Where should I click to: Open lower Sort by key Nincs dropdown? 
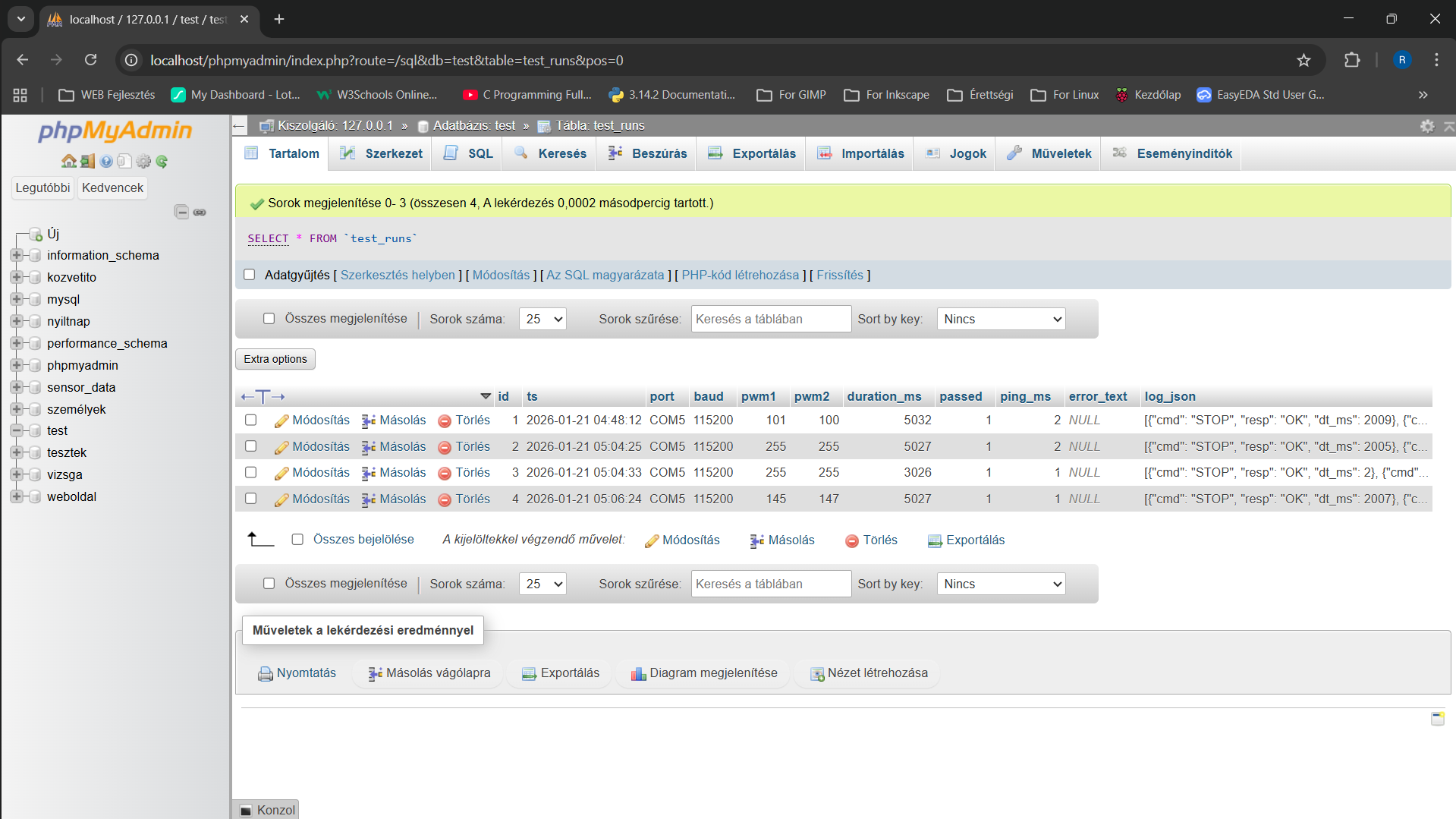coord(1001,584)
